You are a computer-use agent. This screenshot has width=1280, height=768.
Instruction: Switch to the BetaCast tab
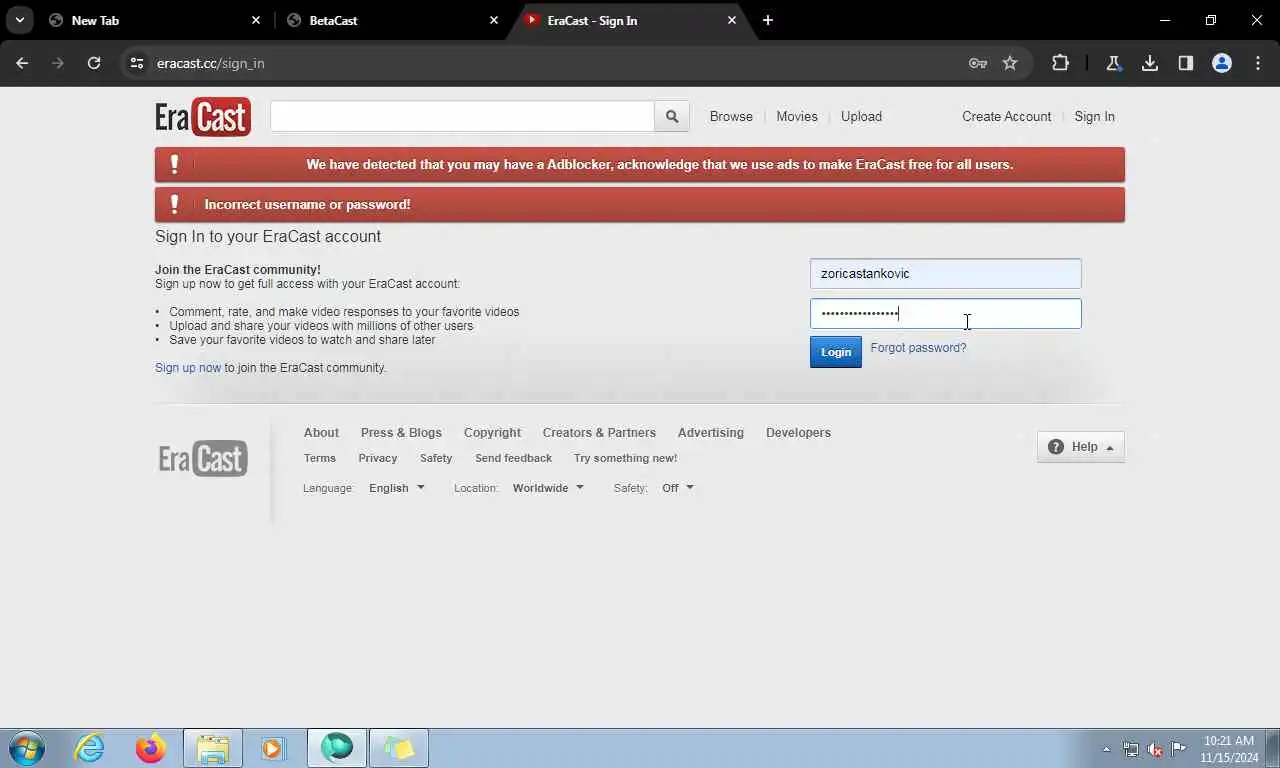390,20
